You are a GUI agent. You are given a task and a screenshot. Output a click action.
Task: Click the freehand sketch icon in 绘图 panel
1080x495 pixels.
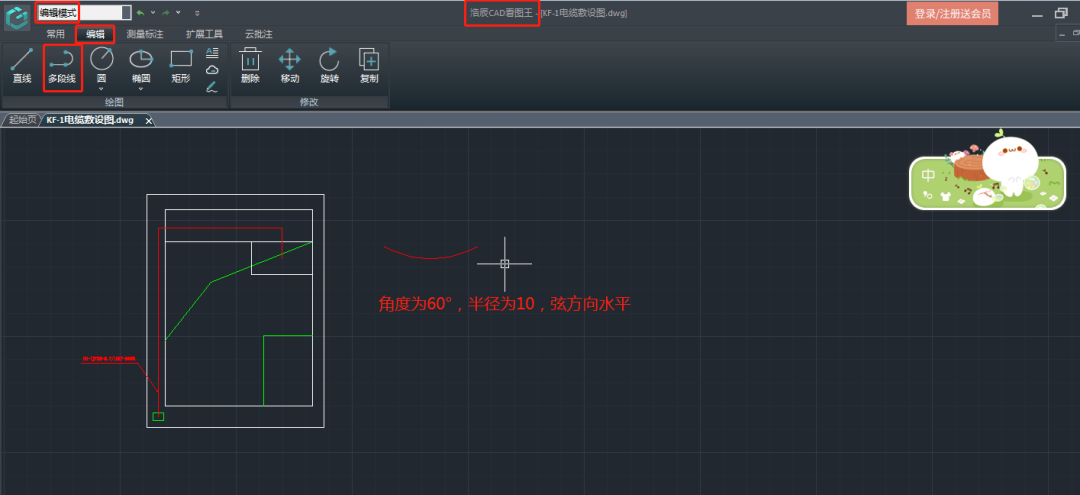[x=212, y=87]
